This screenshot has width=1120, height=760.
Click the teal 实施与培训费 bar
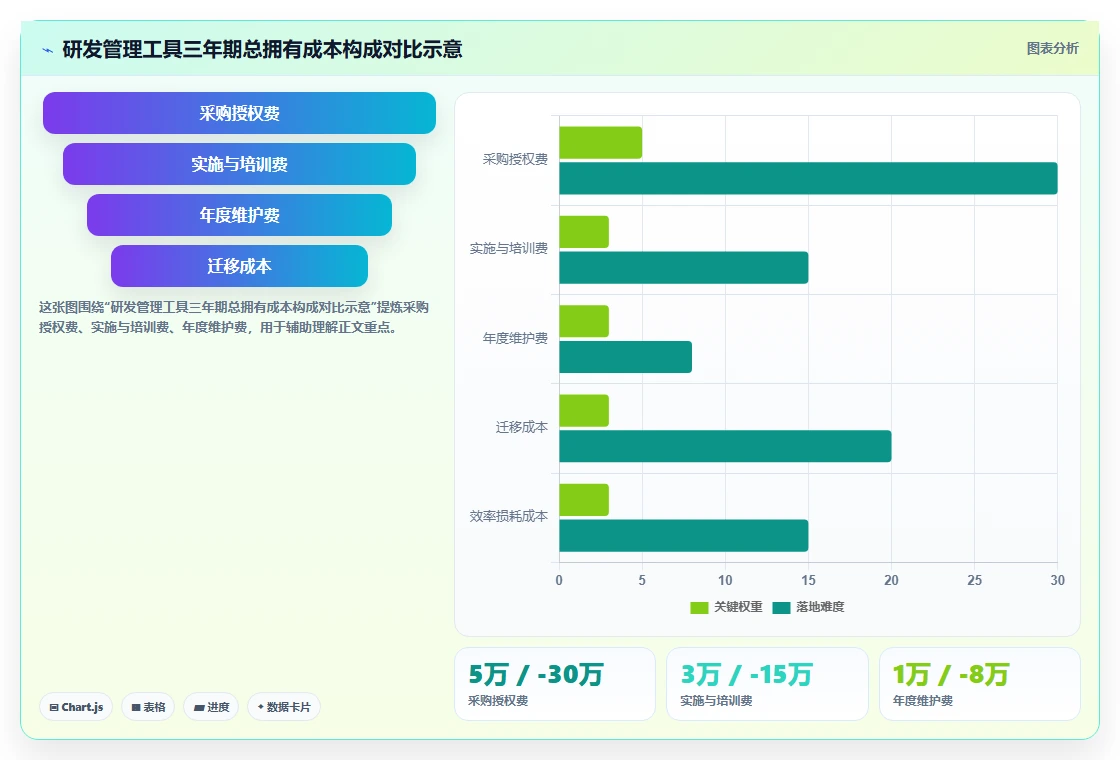(x=684, y=268)
